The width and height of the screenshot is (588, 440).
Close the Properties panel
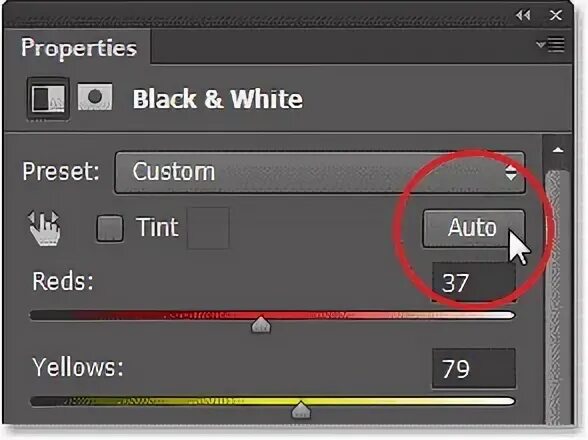pyautogui.click(x=555, y=15)
